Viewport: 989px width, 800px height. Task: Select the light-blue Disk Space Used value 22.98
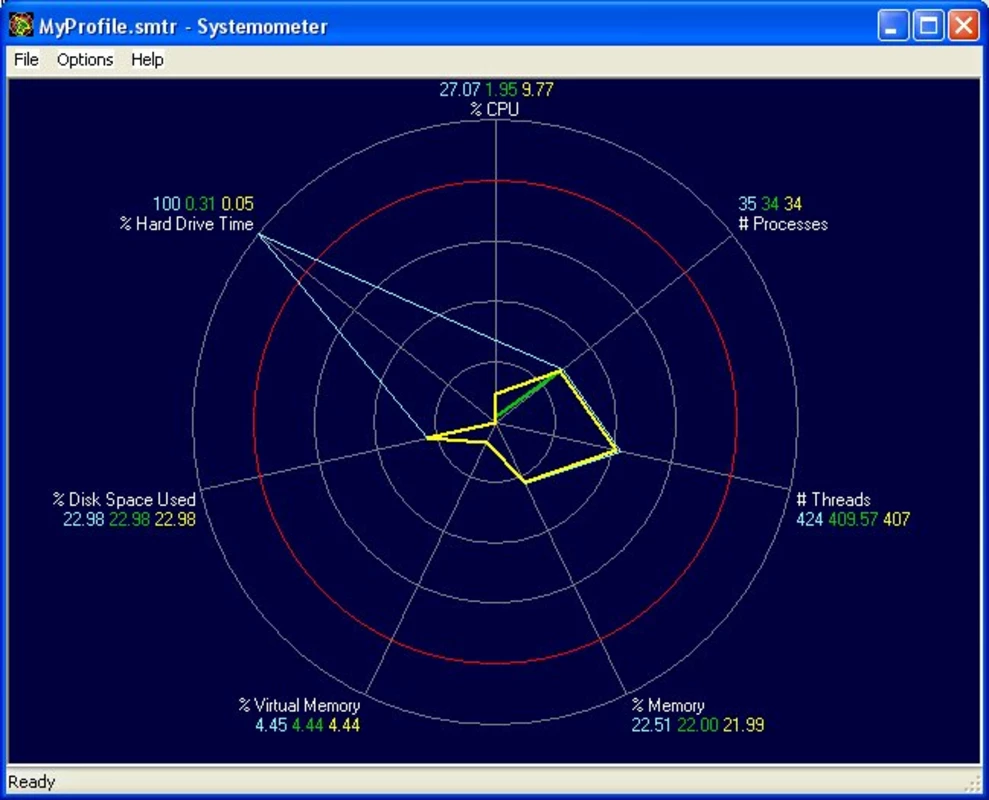click(x=83, y=519)
